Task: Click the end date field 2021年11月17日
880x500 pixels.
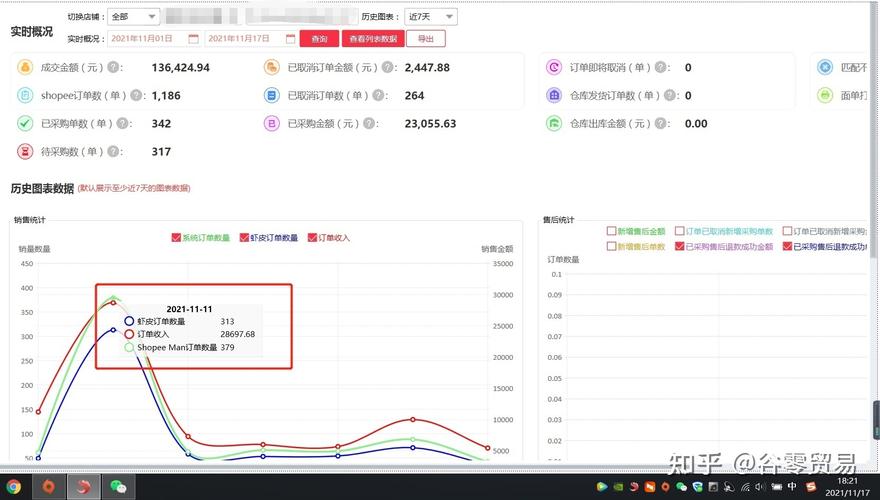Action: (251, 39)
